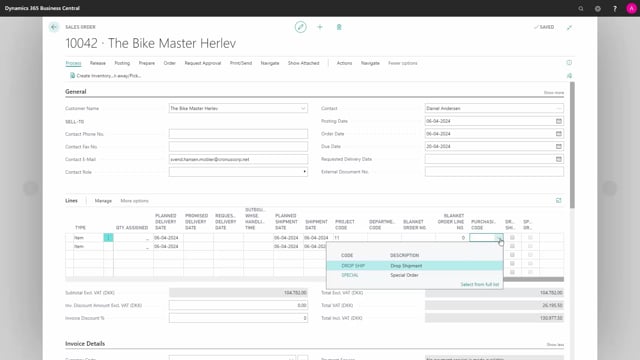Screen dimensions: 640x360
Task: Open the Prepare menu
Action: [147, 63]
